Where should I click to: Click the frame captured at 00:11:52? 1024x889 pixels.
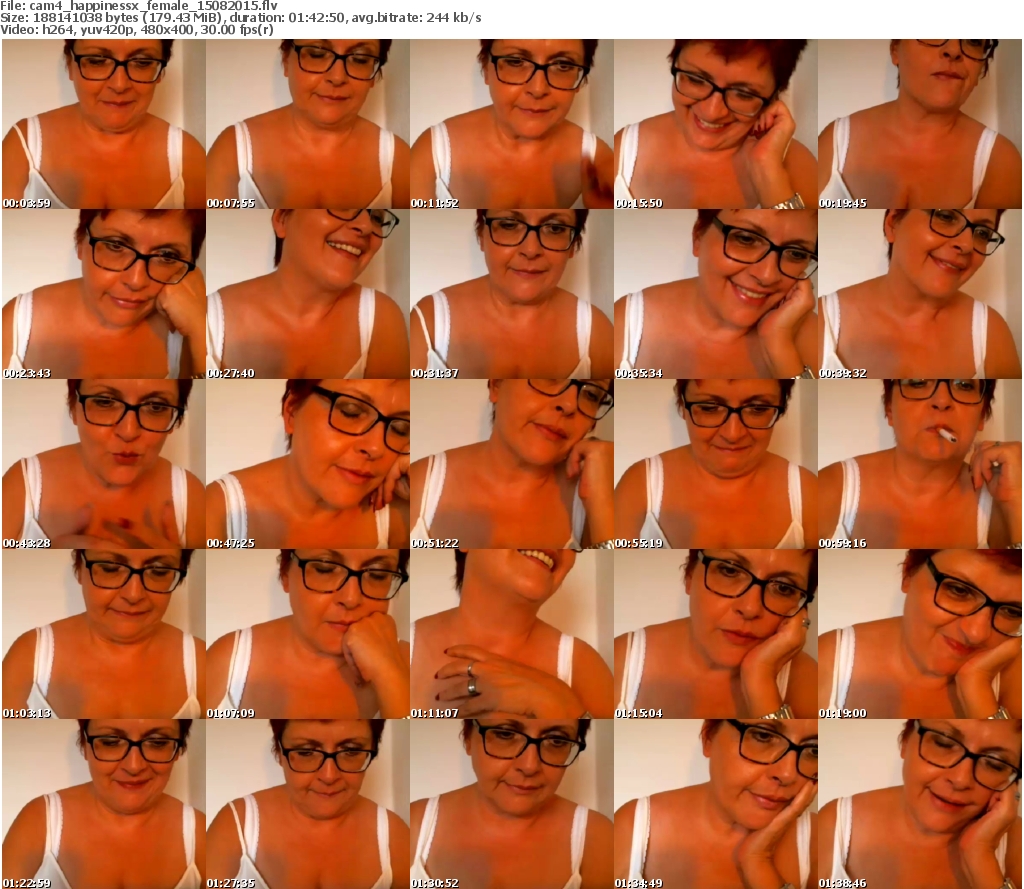512,124
